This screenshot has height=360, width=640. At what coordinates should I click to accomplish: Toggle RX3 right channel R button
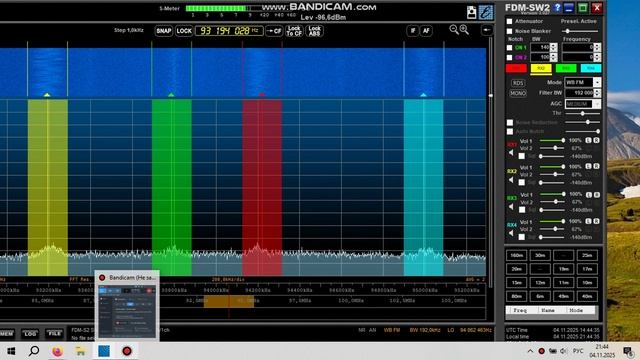click(596, 194)
